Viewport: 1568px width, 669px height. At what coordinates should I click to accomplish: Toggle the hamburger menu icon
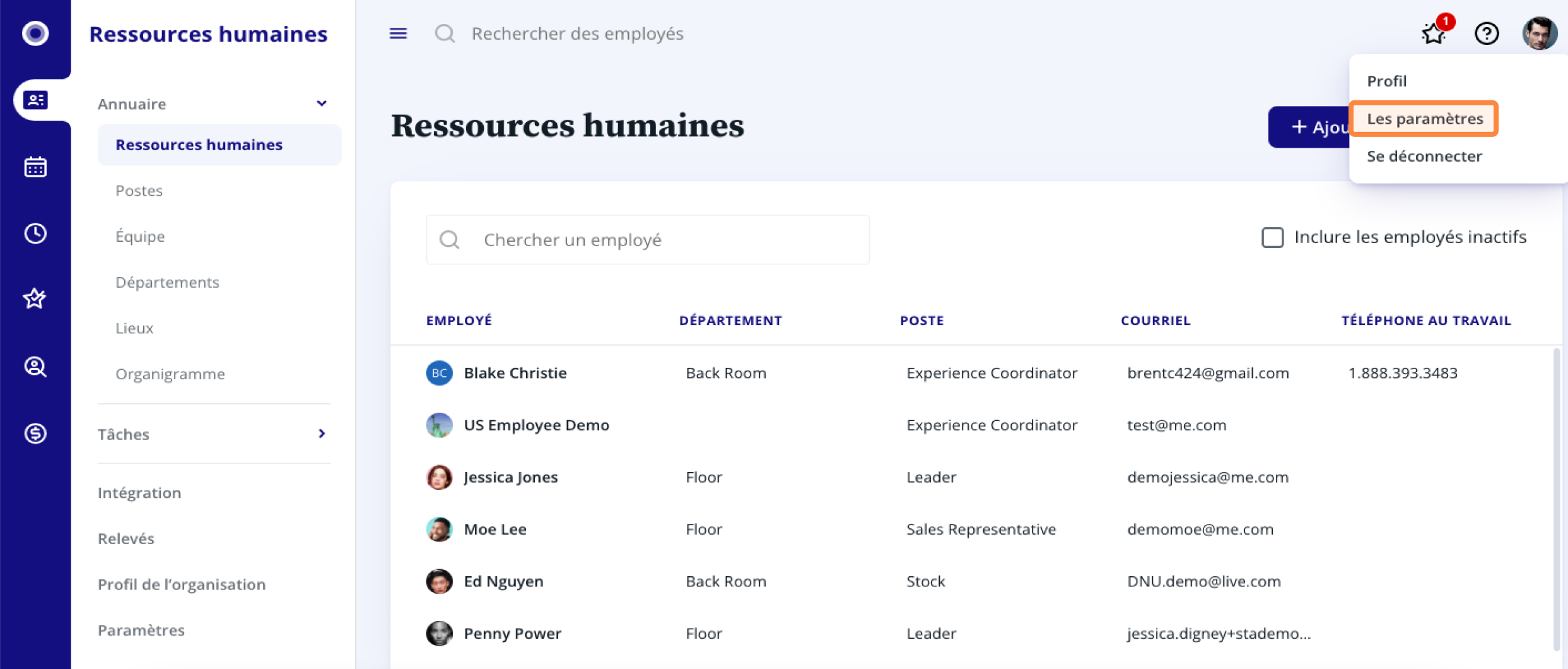(398, 33)
